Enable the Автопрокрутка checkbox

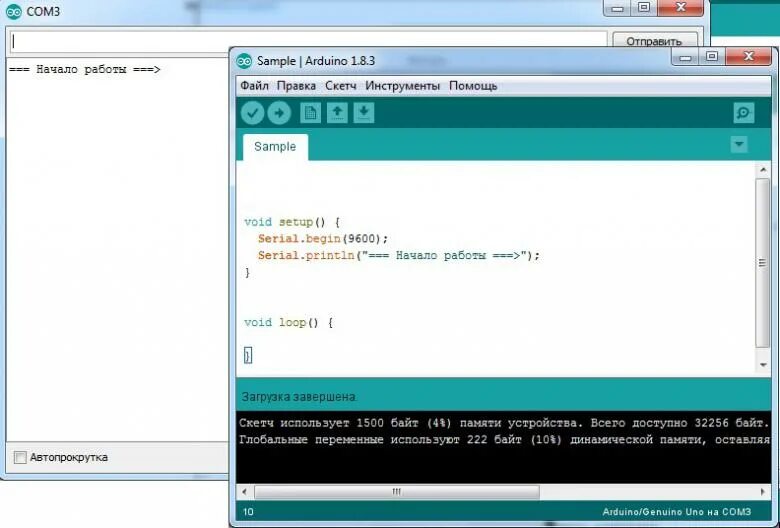coord(20,457)
